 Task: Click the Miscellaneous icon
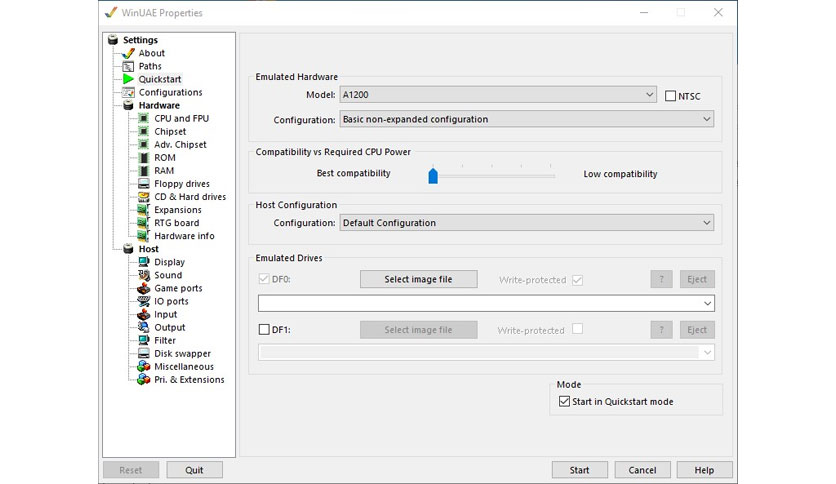tap(143, 366)
